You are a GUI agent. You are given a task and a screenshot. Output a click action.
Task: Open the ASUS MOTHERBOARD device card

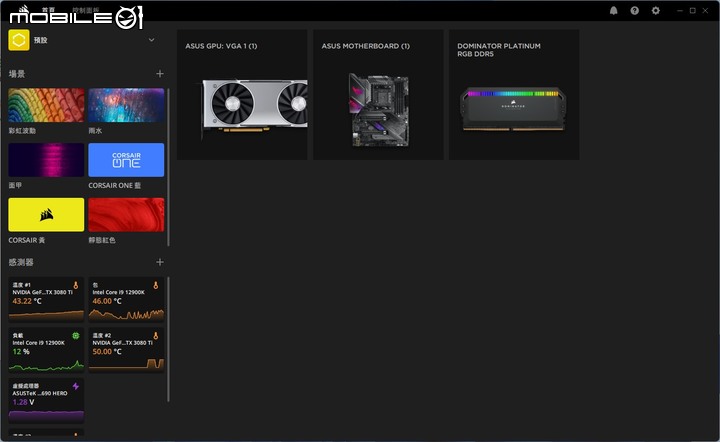(x=378, y=95)
